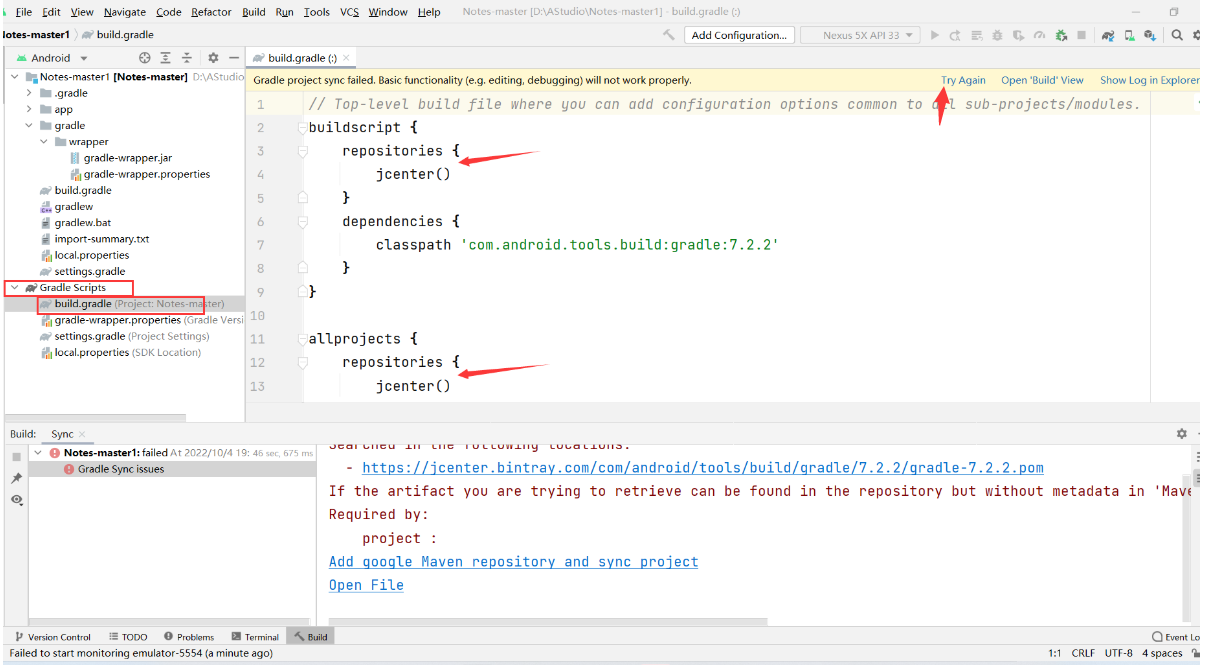Toggle the eye view filter in Build panel

click(x=16, y=499)
